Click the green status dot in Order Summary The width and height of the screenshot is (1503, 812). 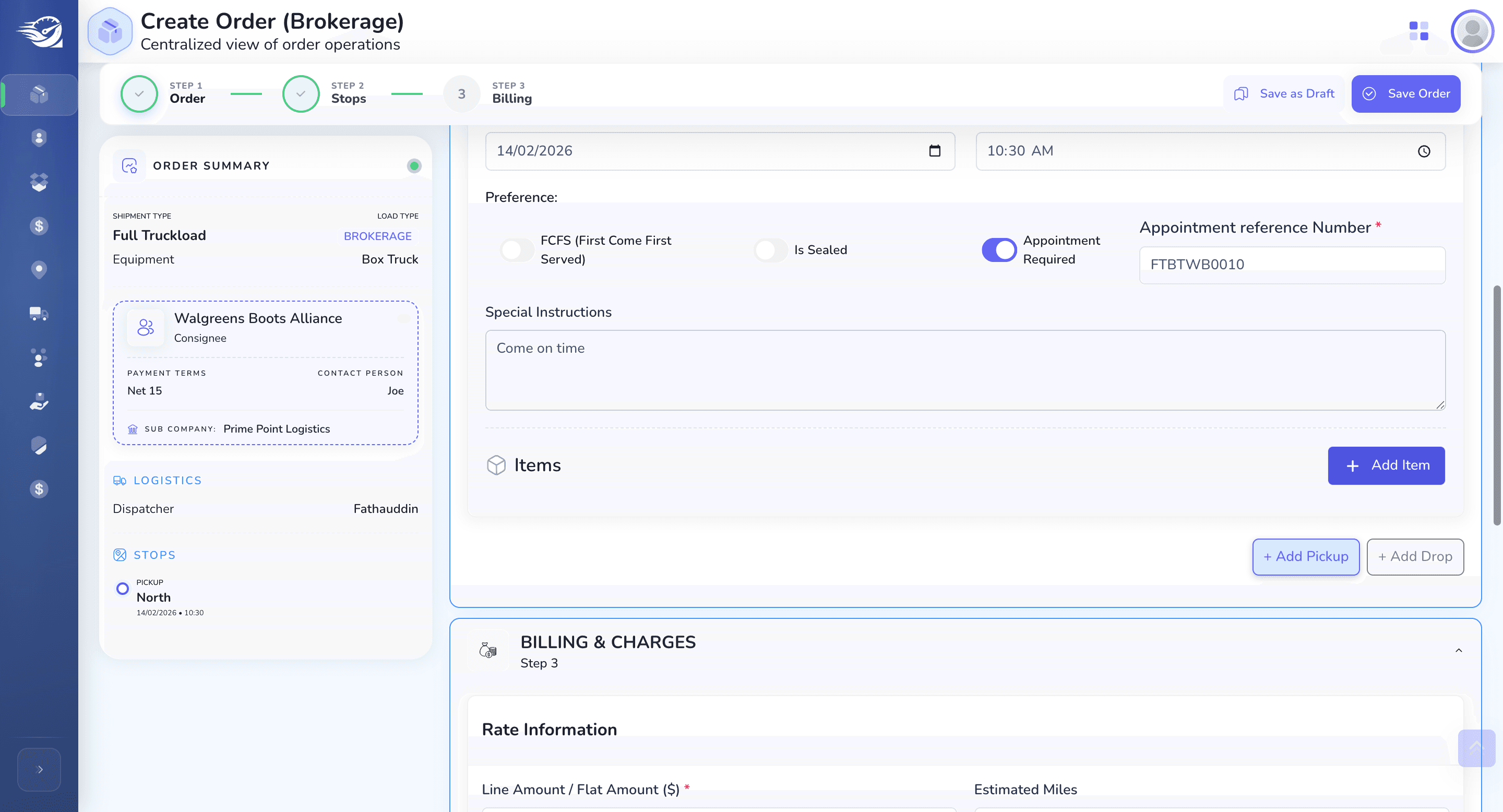coord(414,165)
